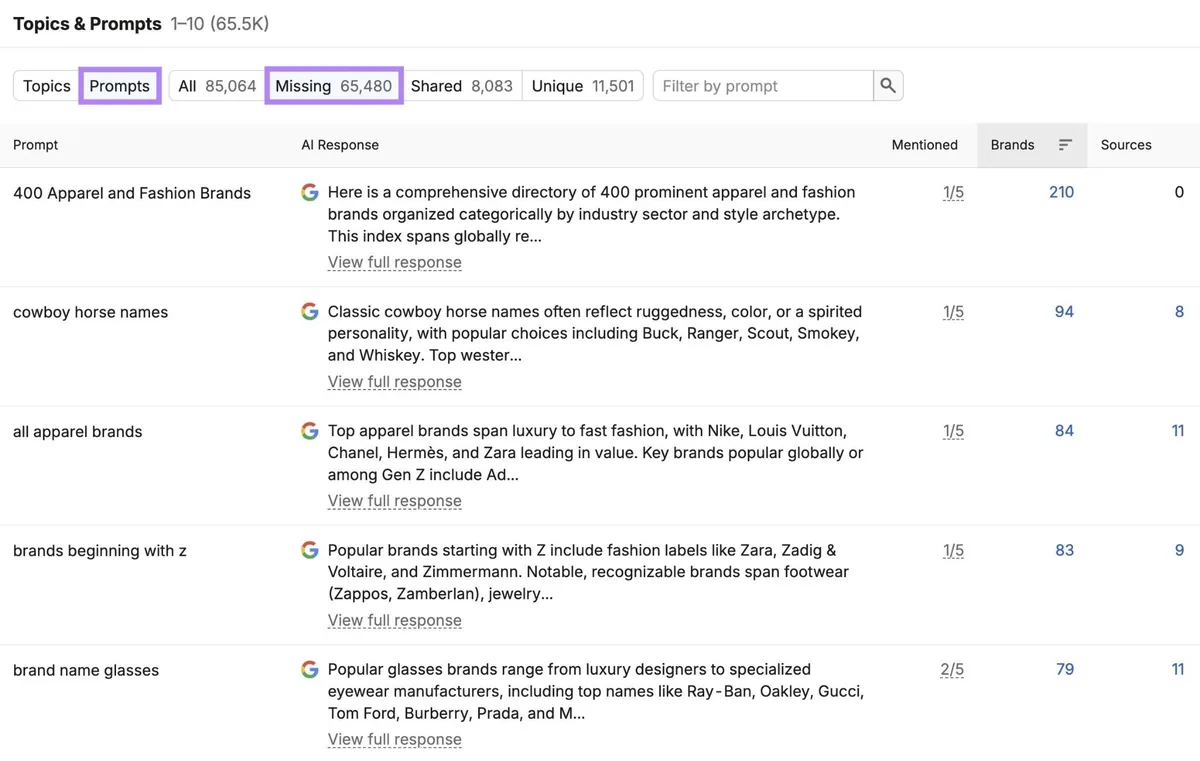Click response text starting 'Here is a comprehensive directory'

tap(592, 214)
